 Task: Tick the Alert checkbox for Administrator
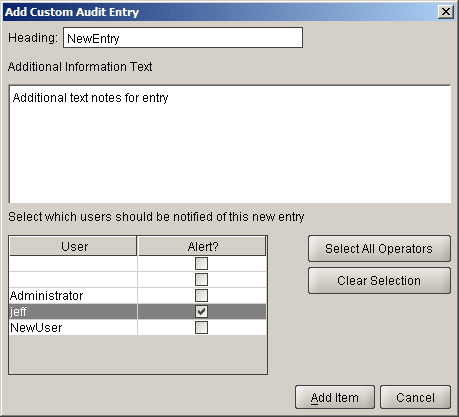(x=201, y=296)
